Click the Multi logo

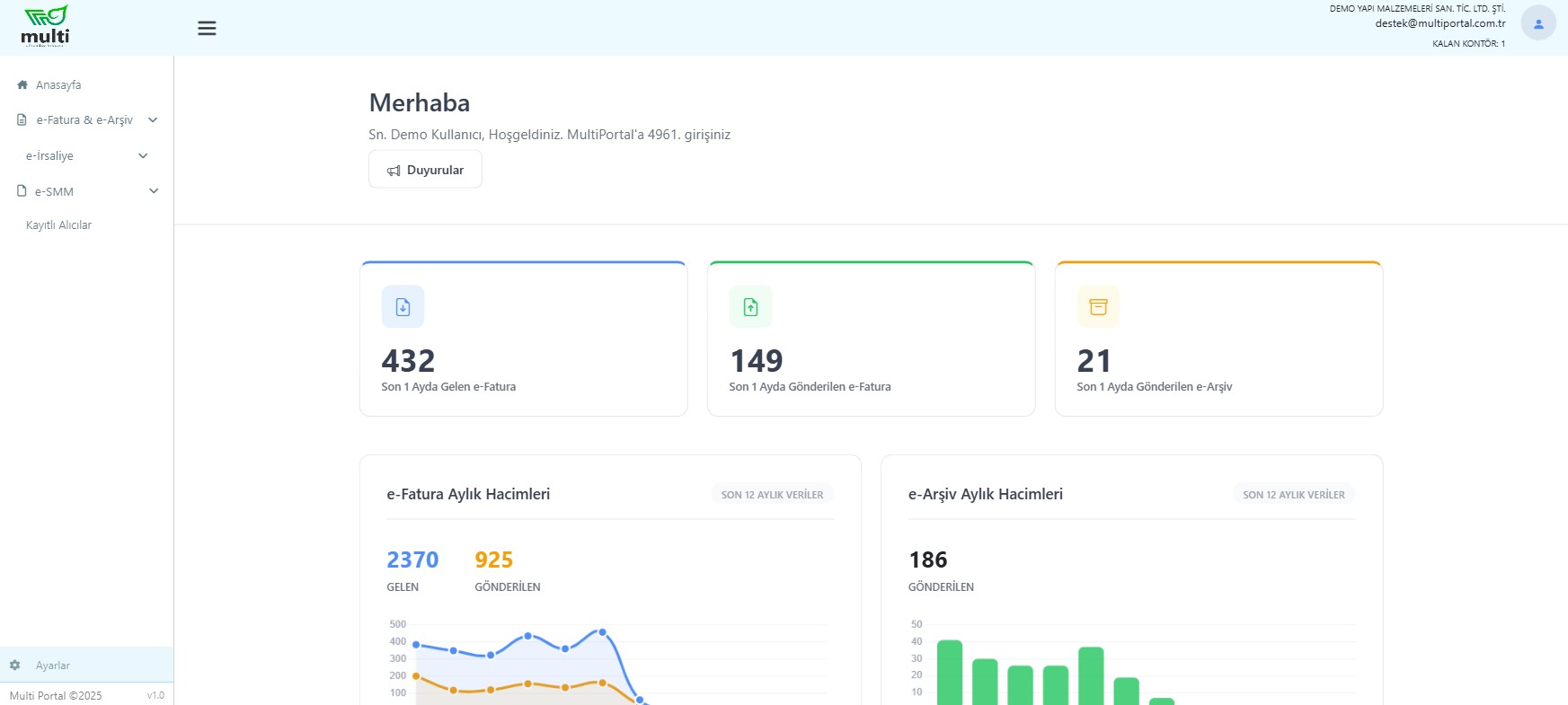[x=45, y=26]
